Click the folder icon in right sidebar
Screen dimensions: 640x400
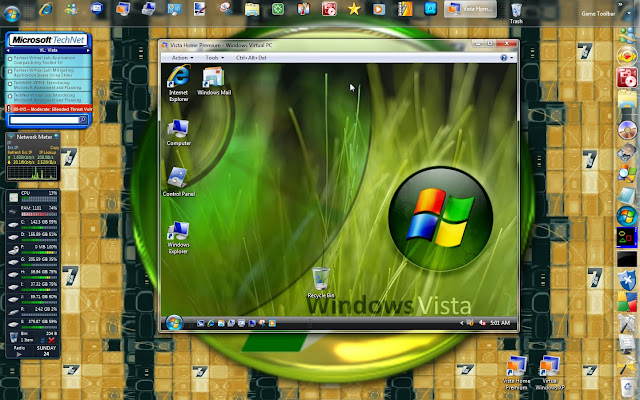(627, 99)
